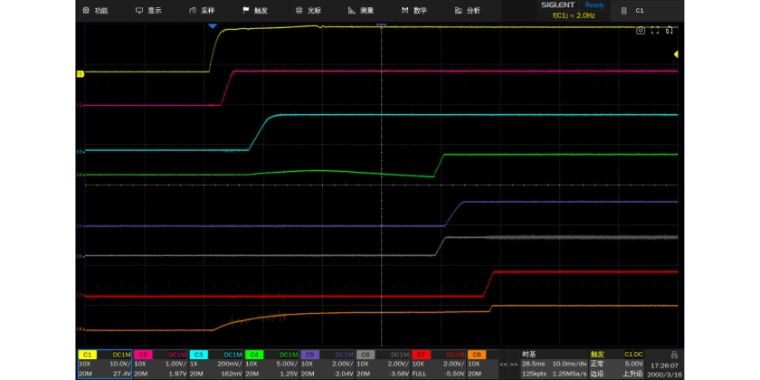This screenshot has width=760, height=380.
Task: Toggle the purple C5 channel badge
Action: [x=310, y=355]
